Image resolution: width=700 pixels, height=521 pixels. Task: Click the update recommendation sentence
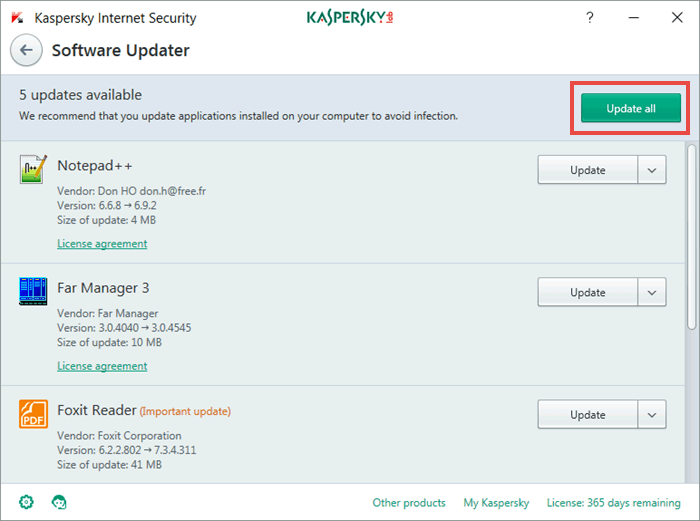tap(238, 116)
